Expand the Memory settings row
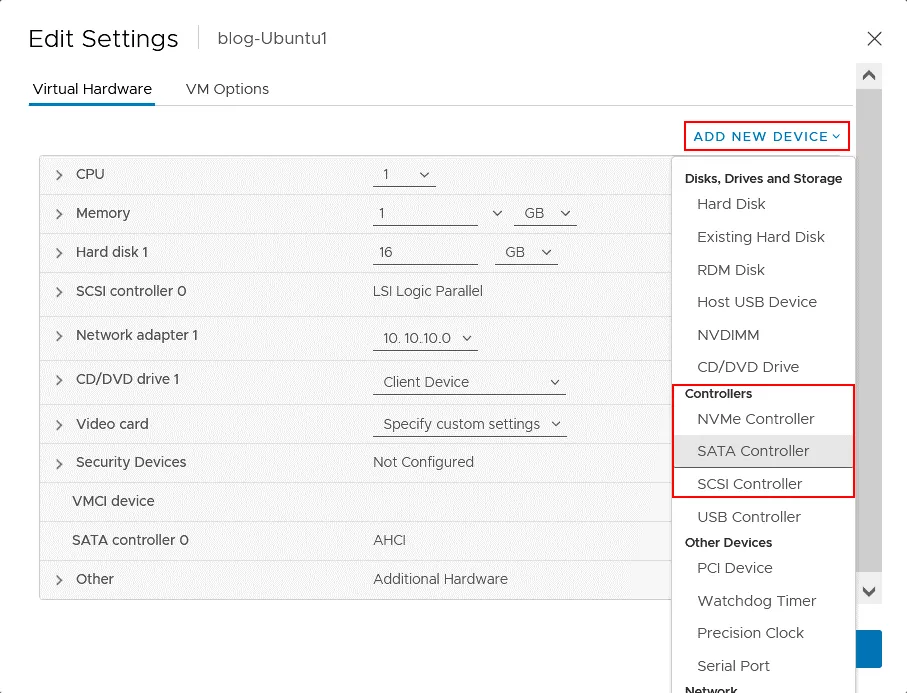The image size is (907, 693). coord(60,214)
